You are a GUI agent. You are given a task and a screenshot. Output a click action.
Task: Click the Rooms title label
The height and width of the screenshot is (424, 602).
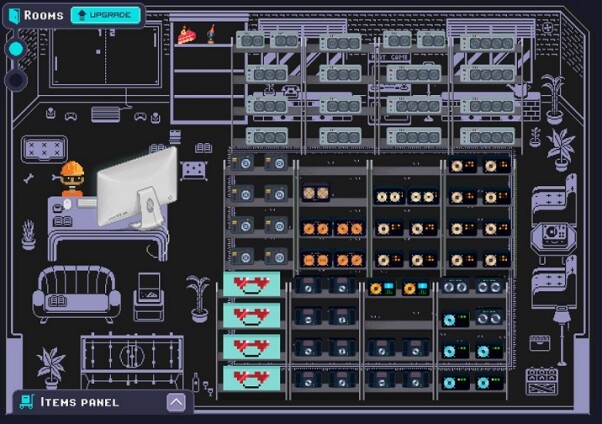(43, 15)
